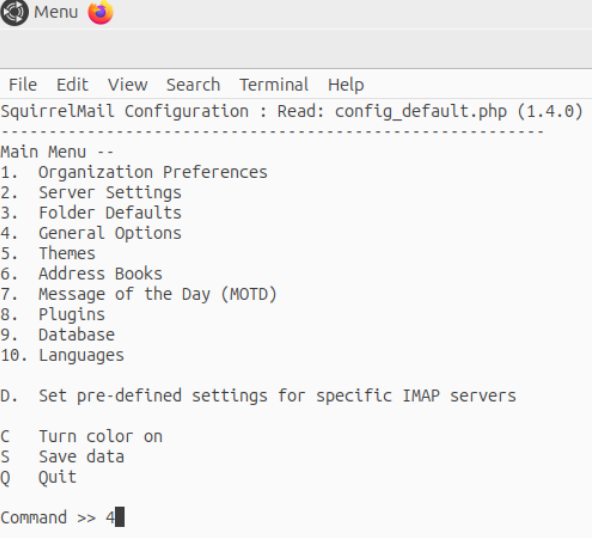Open the Terminal menu
The width and height of the screenshot is (592, 538).
click(x=274, y=85)
